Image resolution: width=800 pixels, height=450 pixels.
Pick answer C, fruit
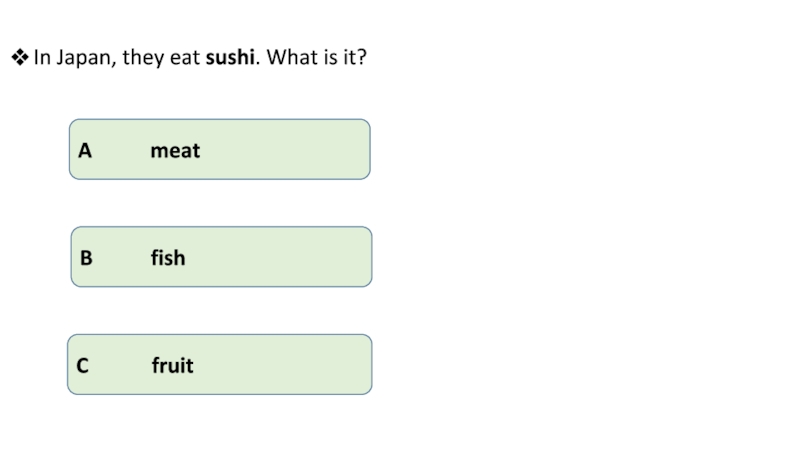(x=221, y=365)
